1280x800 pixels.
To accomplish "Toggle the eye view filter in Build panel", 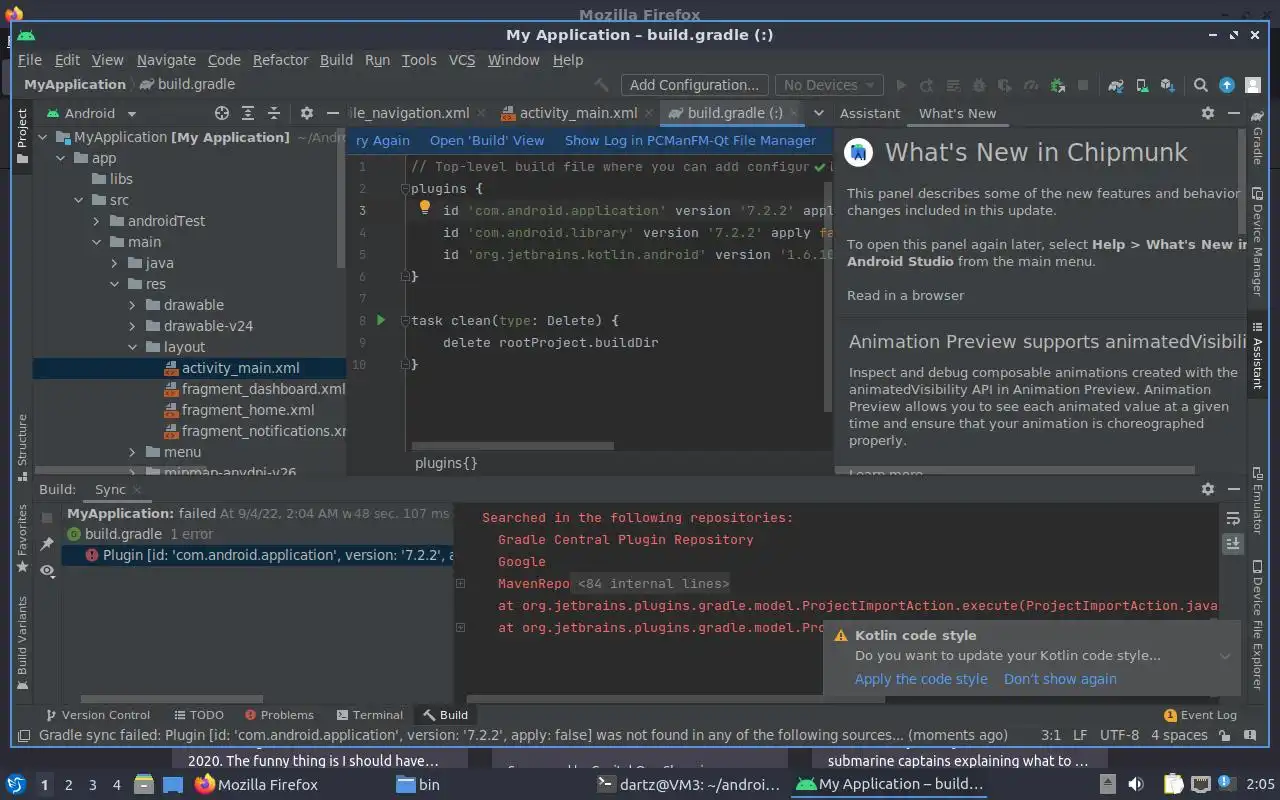I will [47, 570].
